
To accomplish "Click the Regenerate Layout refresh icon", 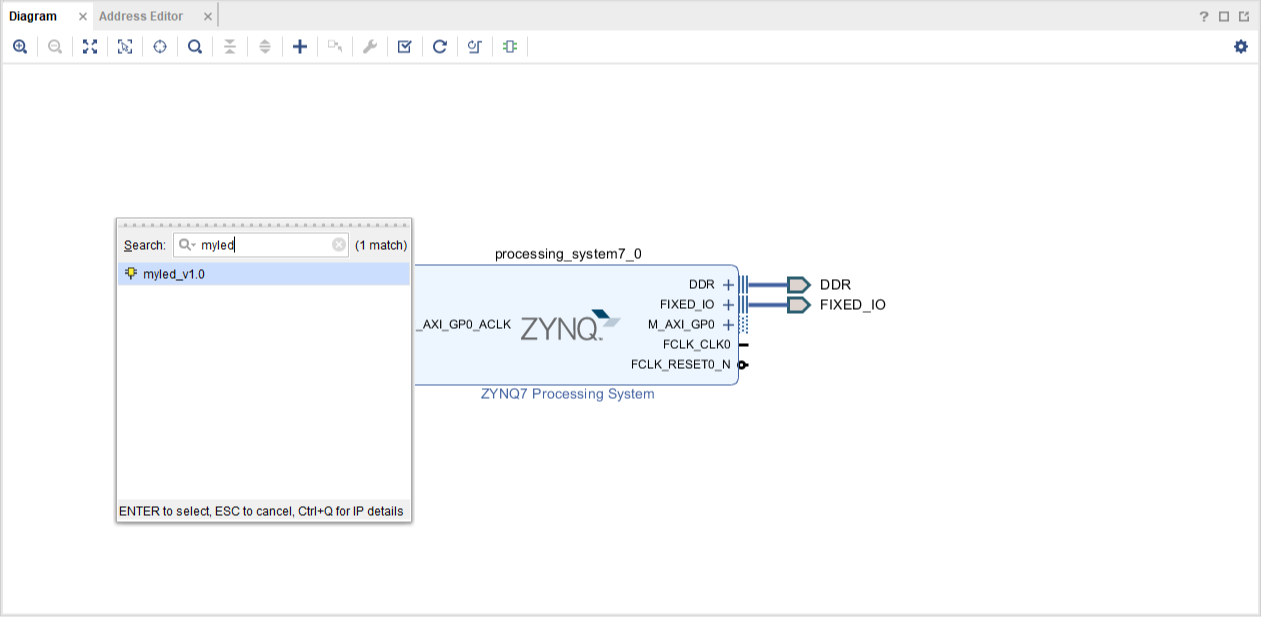I will [x=440, y=47].
